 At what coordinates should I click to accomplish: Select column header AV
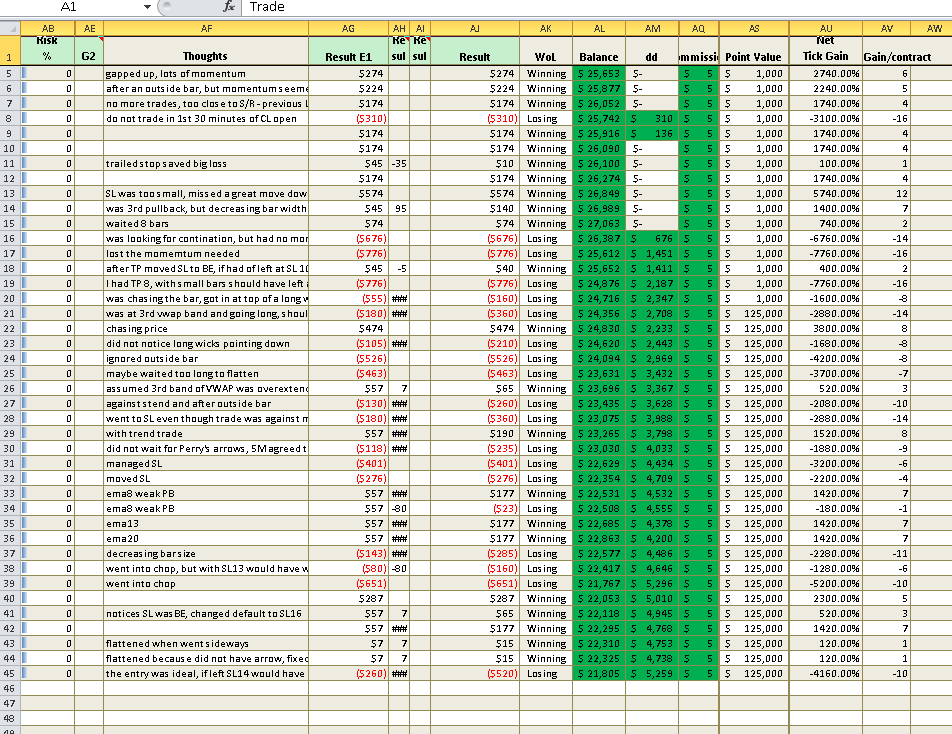(886, 29)
